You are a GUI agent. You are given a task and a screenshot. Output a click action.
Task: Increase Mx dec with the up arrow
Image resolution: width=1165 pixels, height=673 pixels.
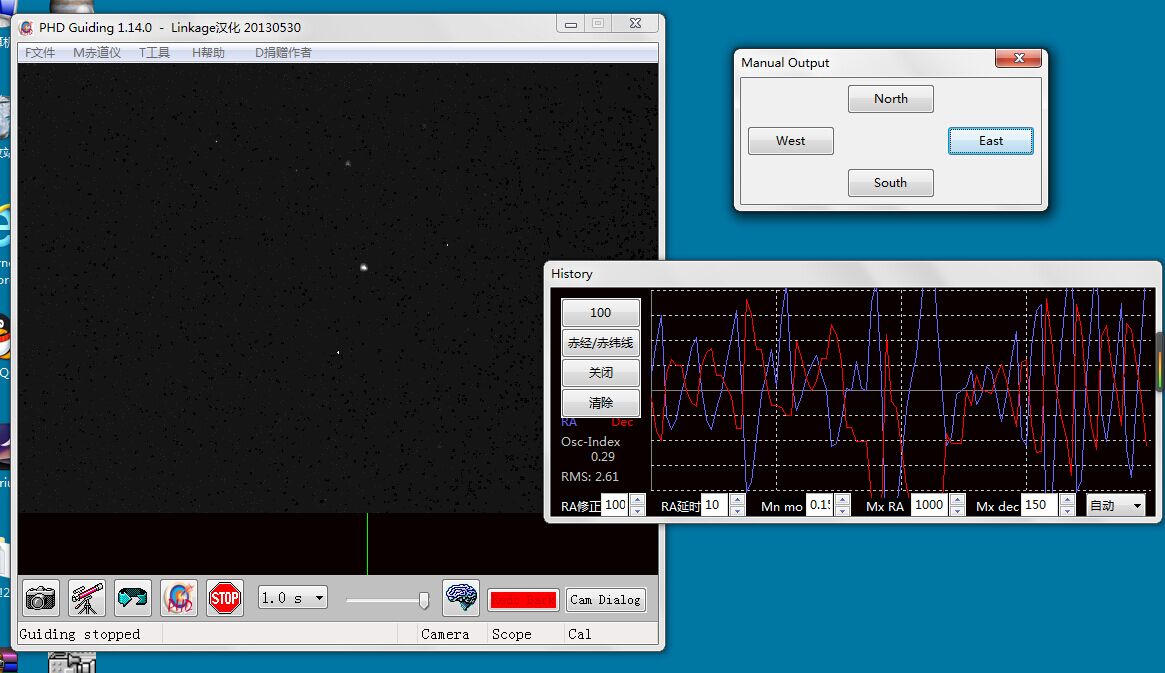pyautogui.click(x=1067, y=500)
